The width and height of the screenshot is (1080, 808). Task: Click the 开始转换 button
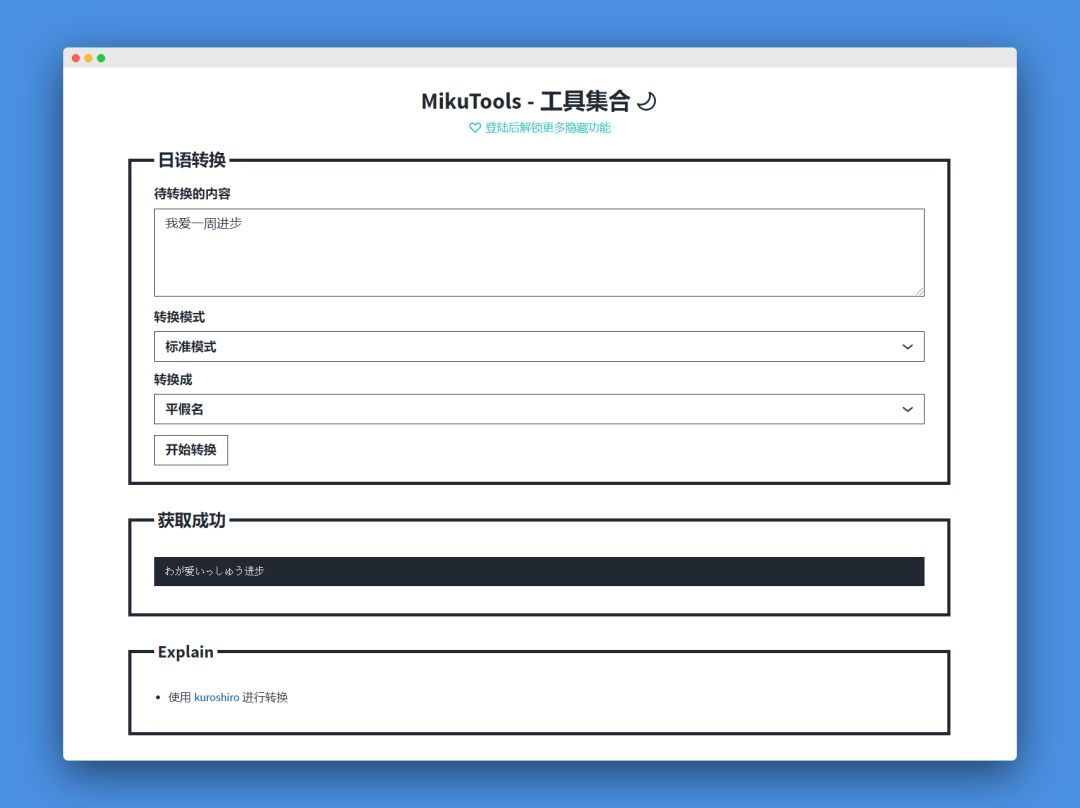191,450
